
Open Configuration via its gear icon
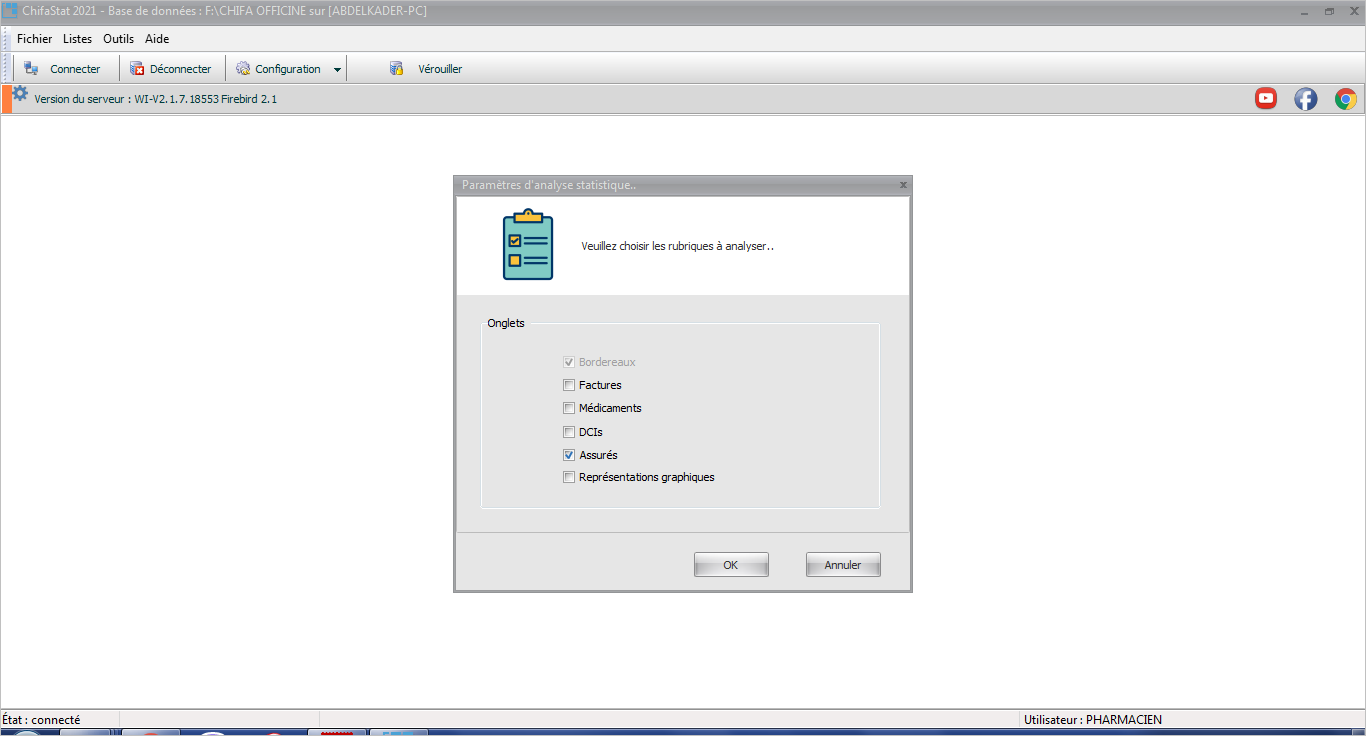(x=243, y=69)
